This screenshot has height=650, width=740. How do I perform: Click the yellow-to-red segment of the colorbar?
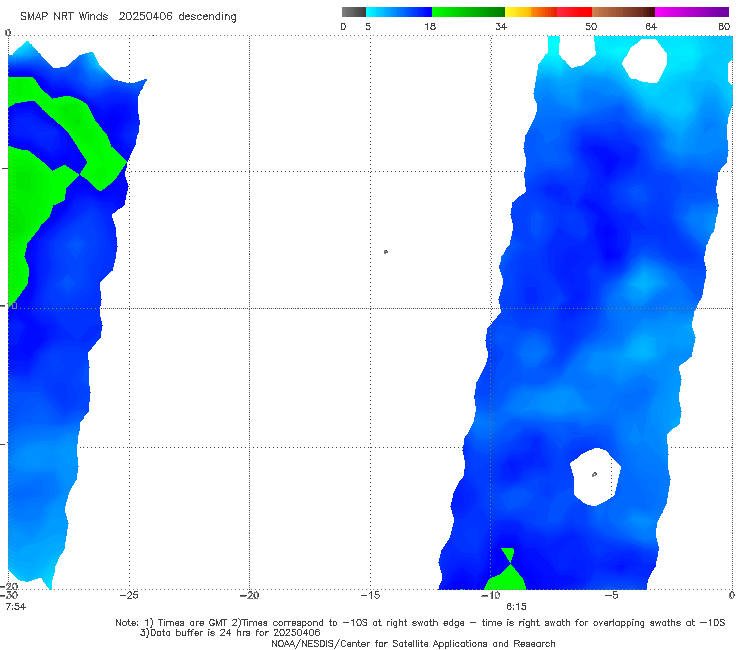[x=548, y=12]
